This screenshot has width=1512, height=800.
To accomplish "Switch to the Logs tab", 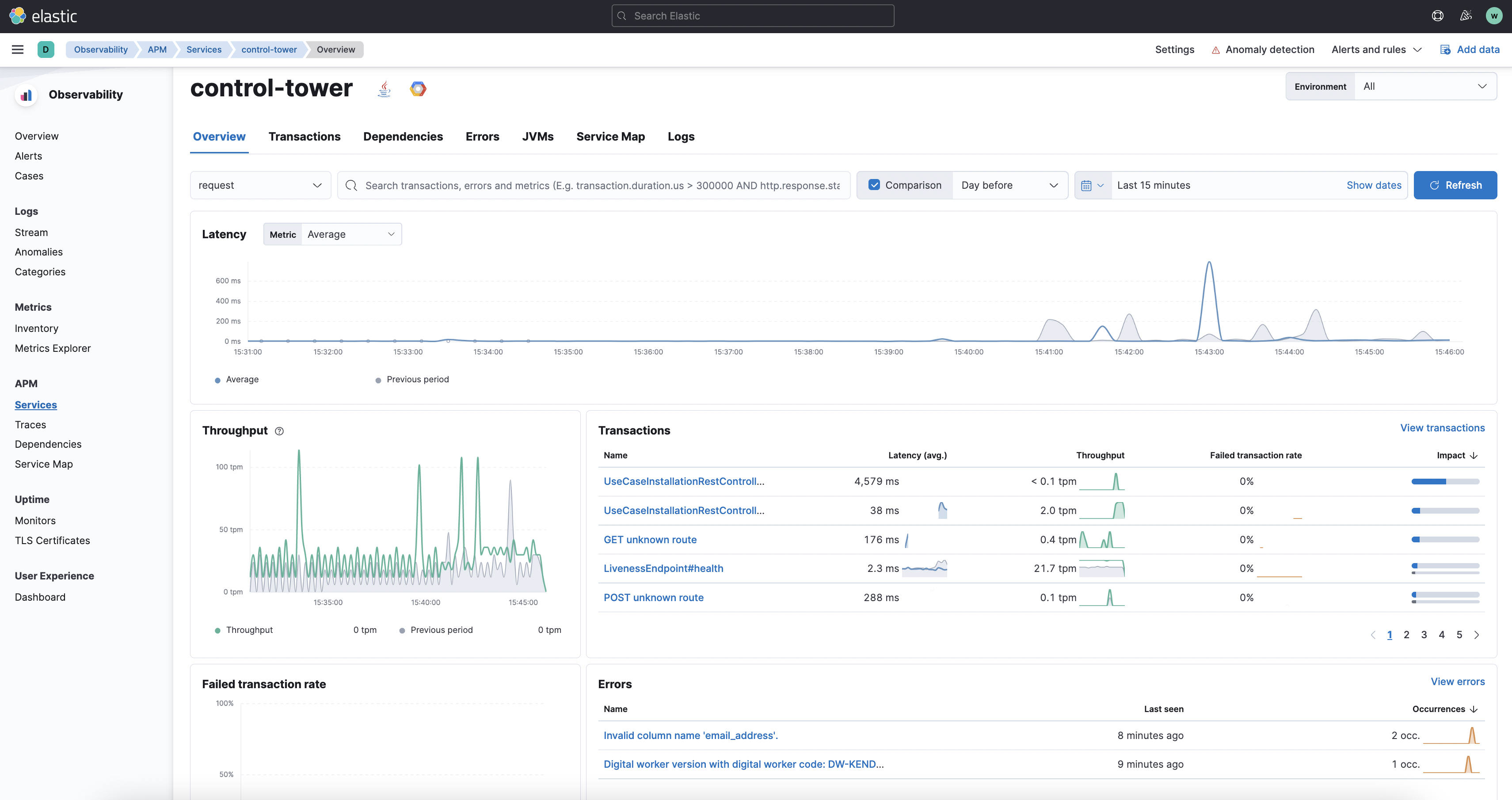I will [x=681, y=137].
